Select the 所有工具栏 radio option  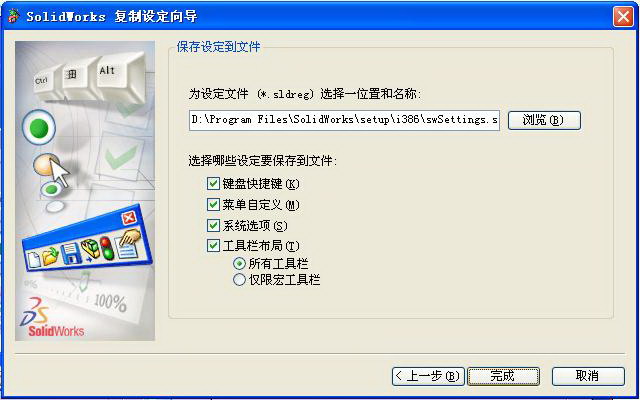coord(239,264)
